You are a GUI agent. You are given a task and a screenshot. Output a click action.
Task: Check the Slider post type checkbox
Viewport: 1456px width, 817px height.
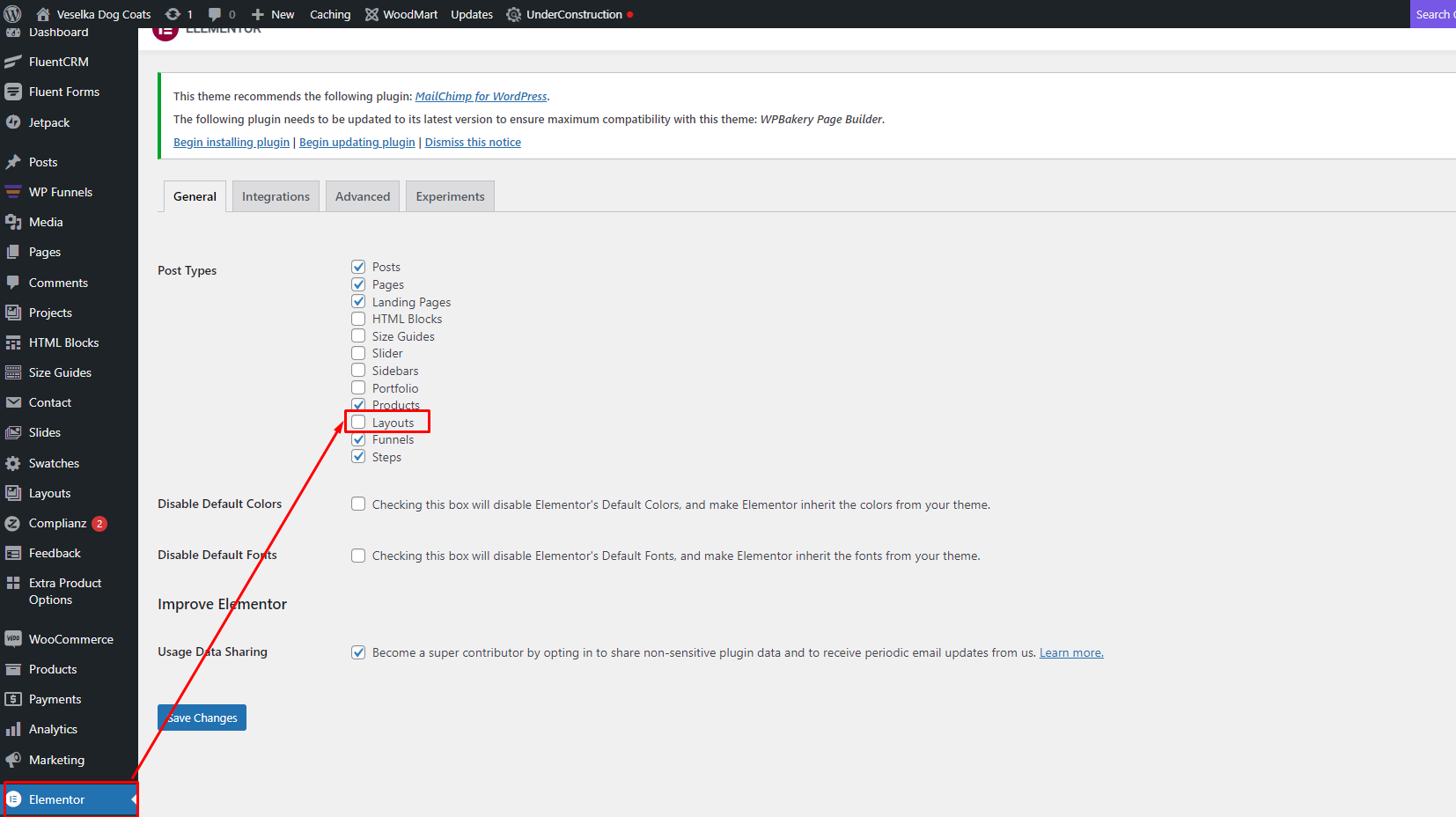coord(358,353)
